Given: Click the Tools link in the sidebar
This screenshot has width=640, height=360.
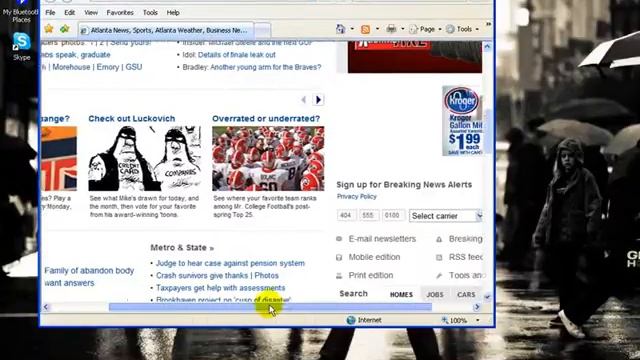Looking at the screenshot, I should (466, 276).
